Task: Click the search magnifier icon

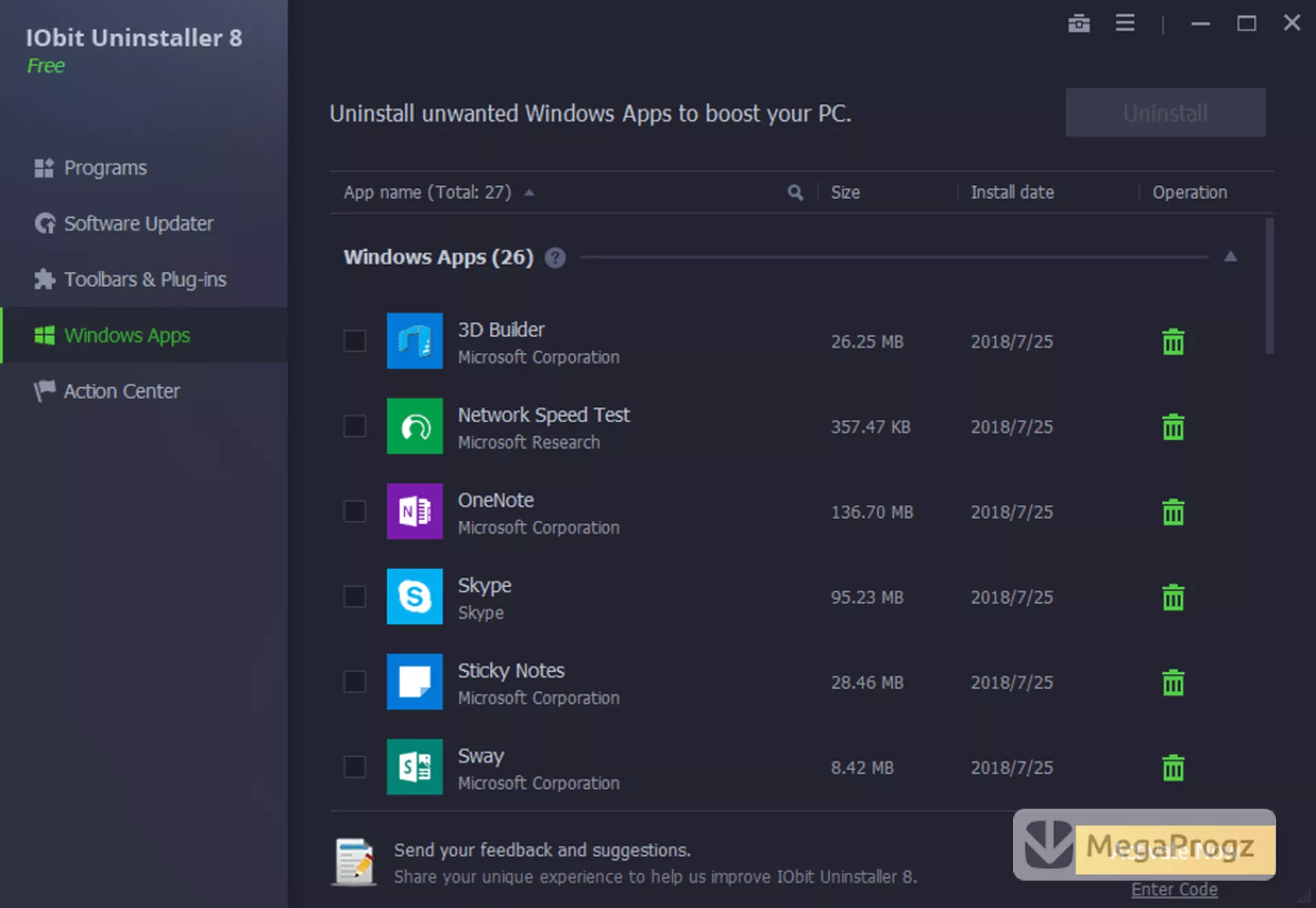Action: click(795, 193)
